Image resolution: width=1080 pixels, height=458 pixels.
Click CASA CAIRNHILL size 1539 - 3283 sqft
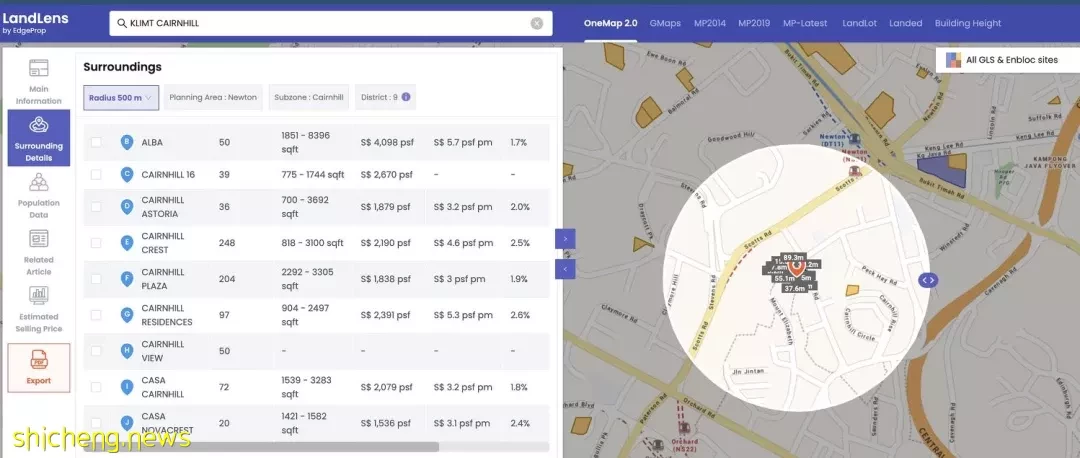[307, 387]
